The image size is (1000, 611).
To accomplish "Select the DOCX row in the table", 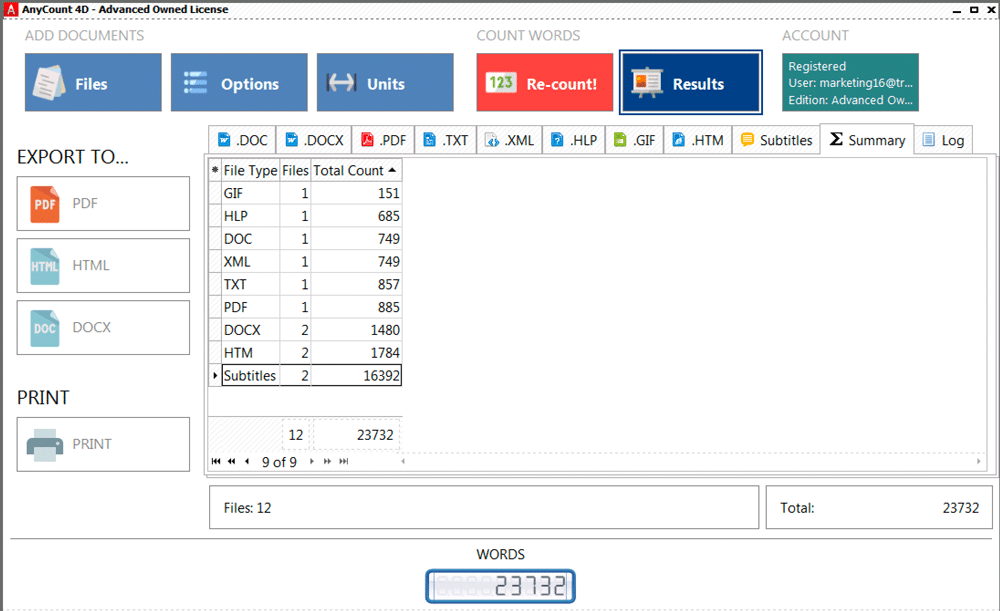I will tap(305, 330).
